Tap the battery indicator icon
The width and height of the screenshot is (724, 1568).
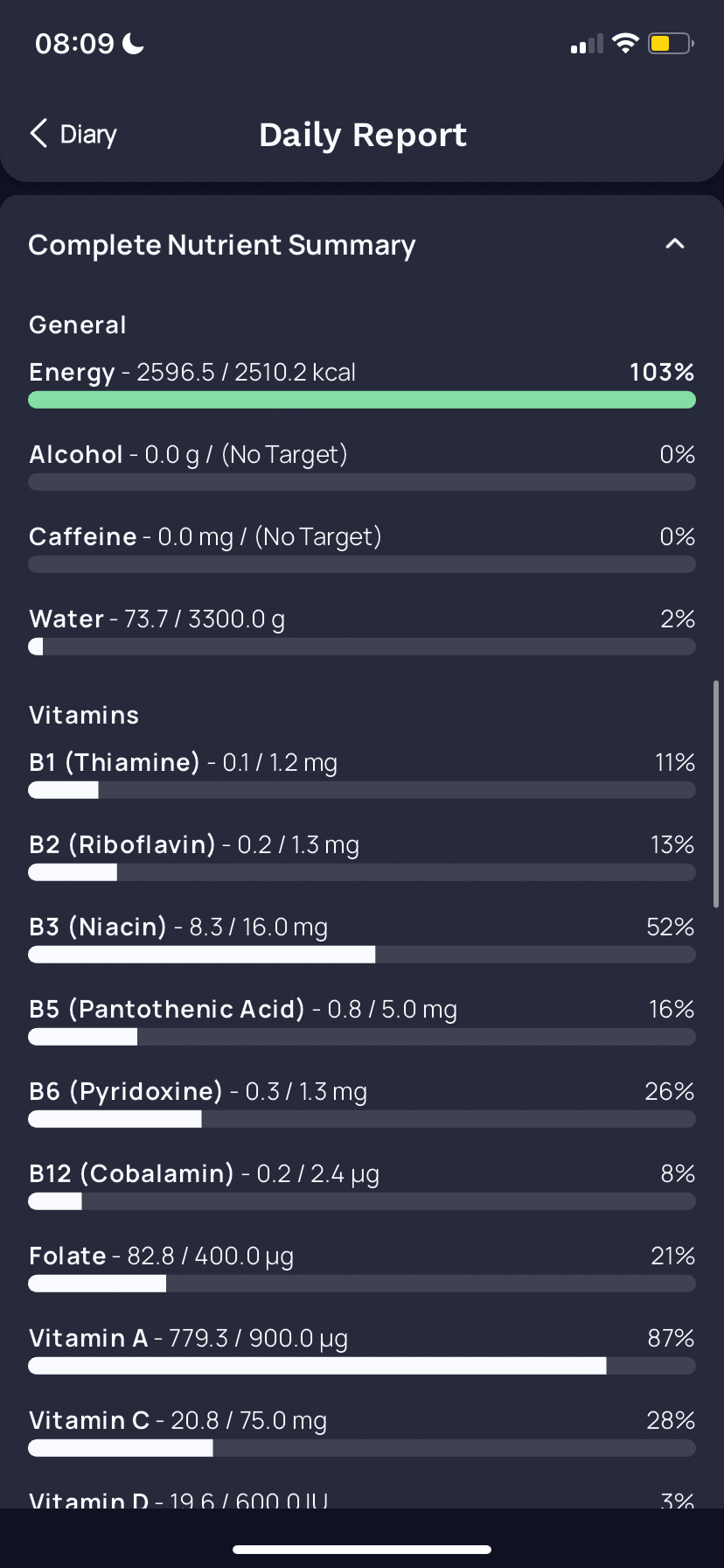pyautogui.click(x=670, y=44)
